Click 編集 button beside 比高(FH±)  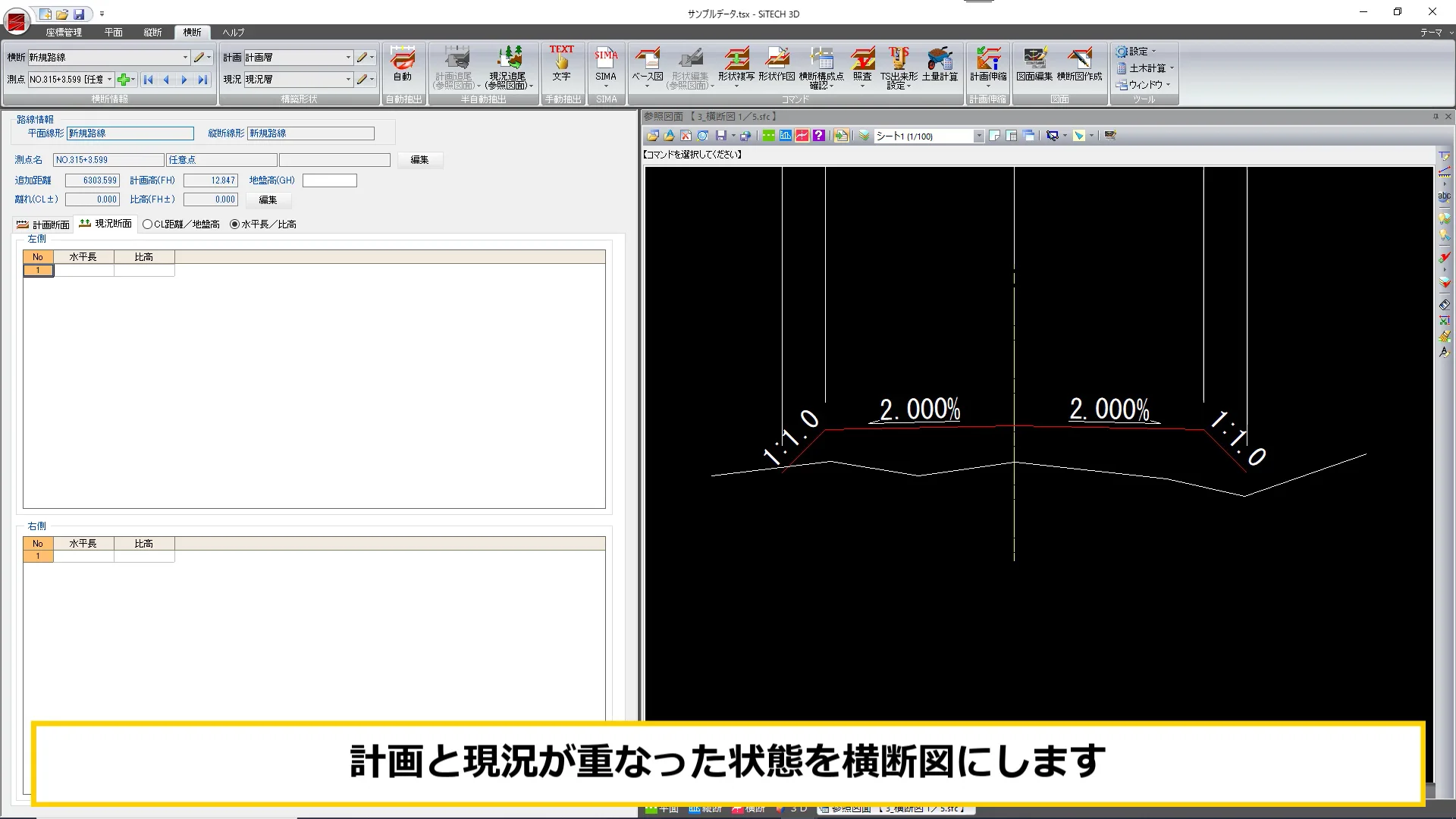click(x=268, y=200)
